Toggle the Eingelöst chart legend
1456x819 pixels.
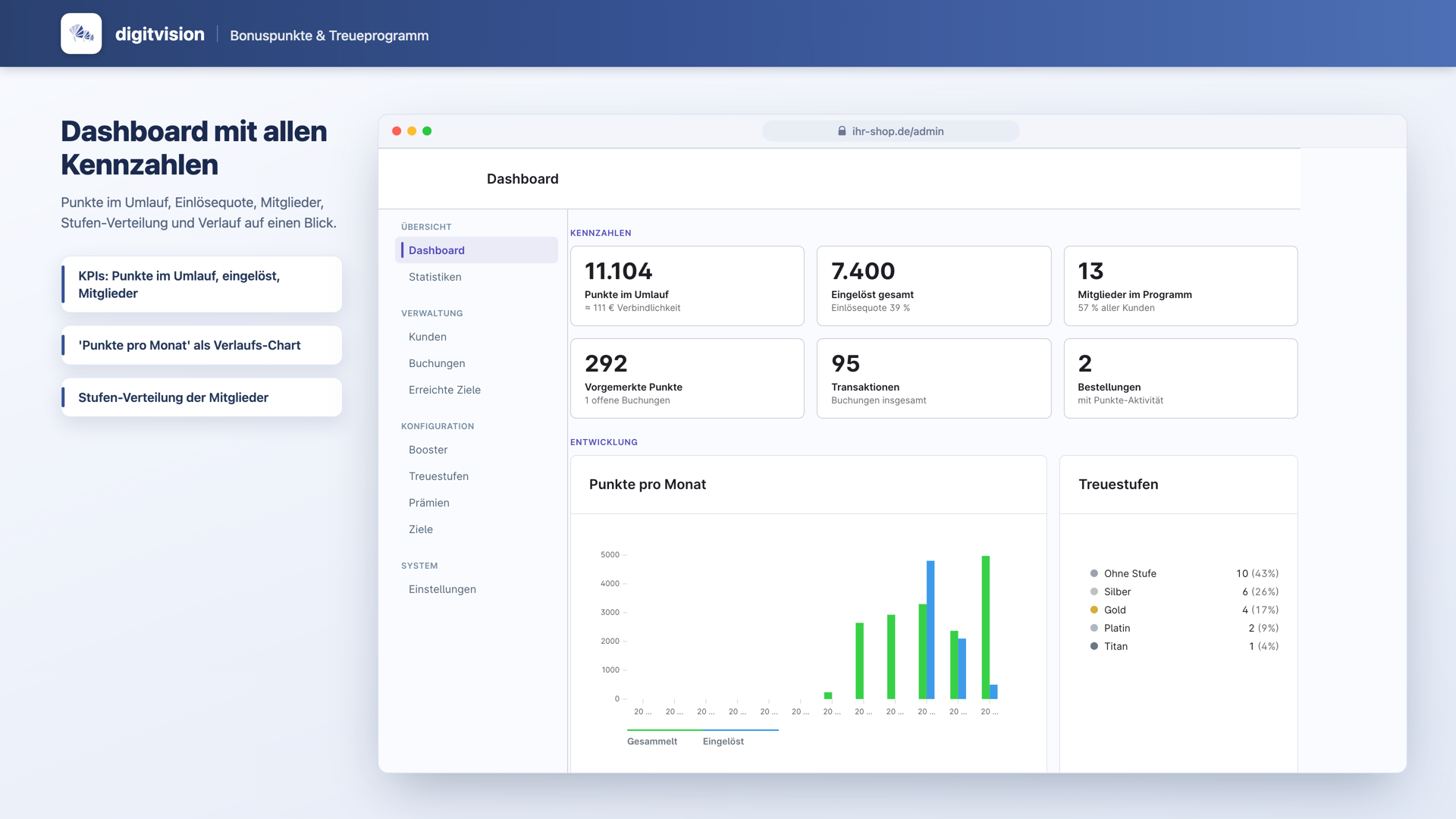(723, 742)
